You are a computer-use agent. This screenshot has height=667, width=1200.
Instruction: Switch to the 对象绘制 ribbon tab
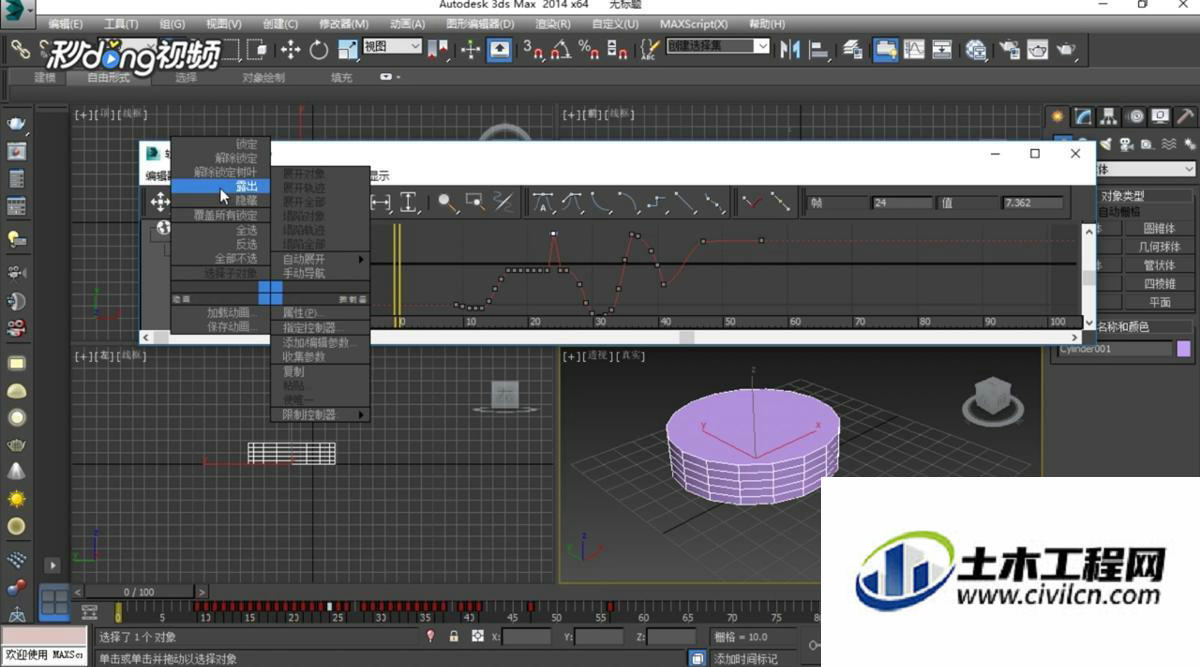264,78
